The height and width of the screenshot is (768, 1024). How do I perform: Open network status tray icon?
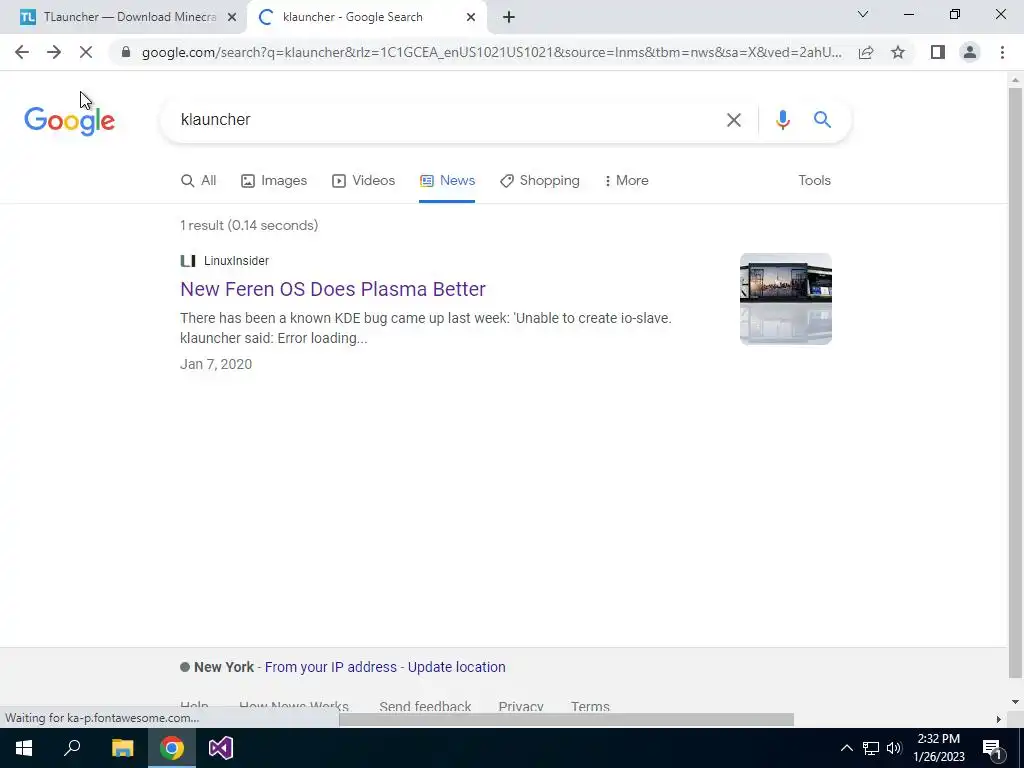coord(871,748)
